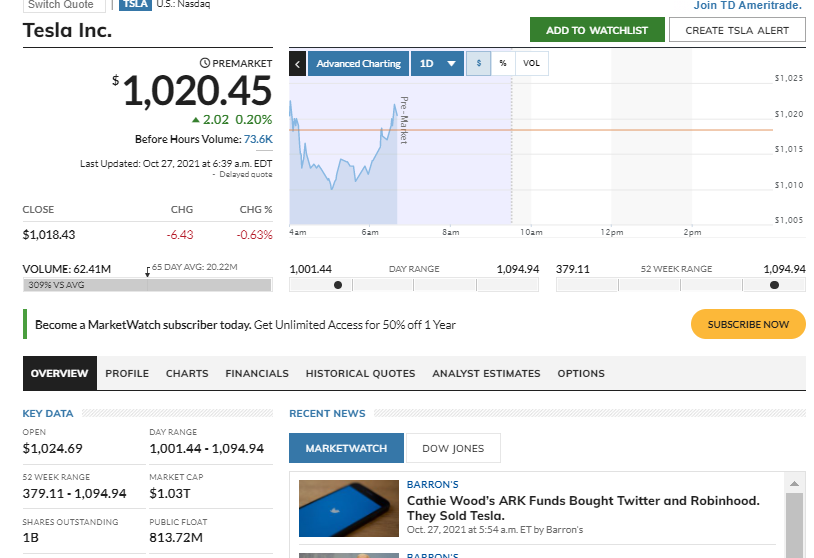Click the Recent News heading
Screen dimensions: 814x558
(327, 414)
